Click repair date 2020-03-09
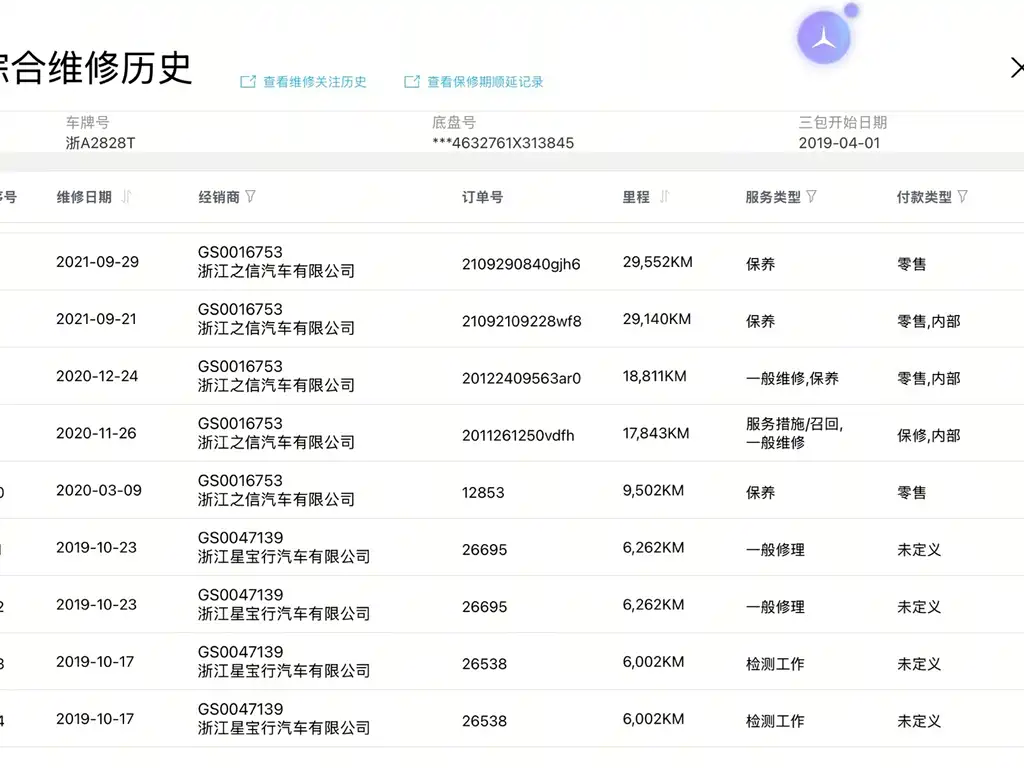The width and height of the screenshot is (1024, 768). coord(99,490)
